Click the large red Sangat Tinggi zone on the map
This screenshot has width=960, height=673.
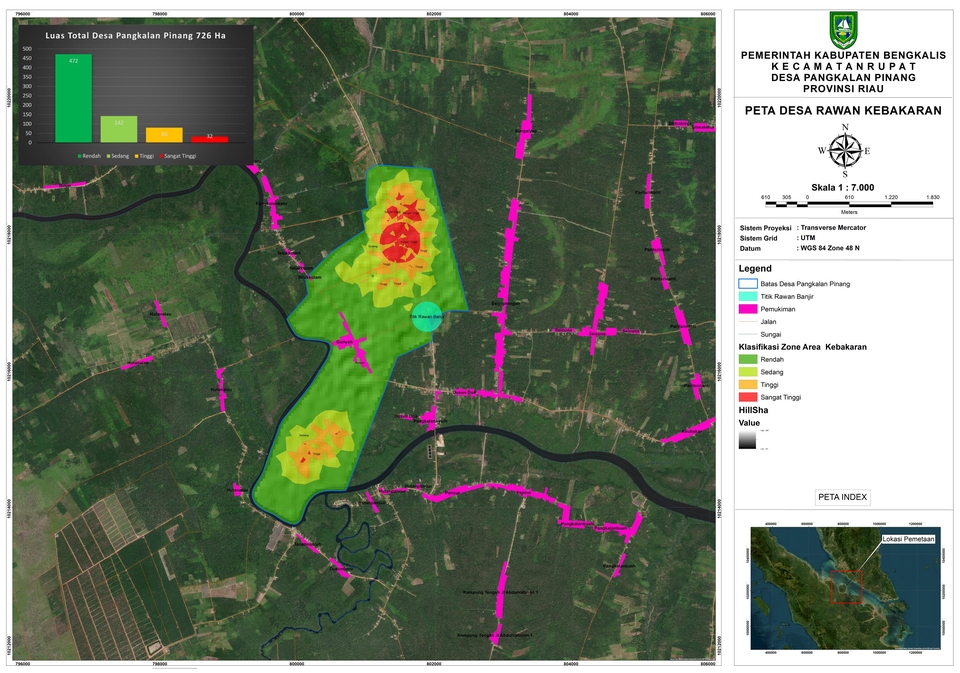tap(400, 242)
